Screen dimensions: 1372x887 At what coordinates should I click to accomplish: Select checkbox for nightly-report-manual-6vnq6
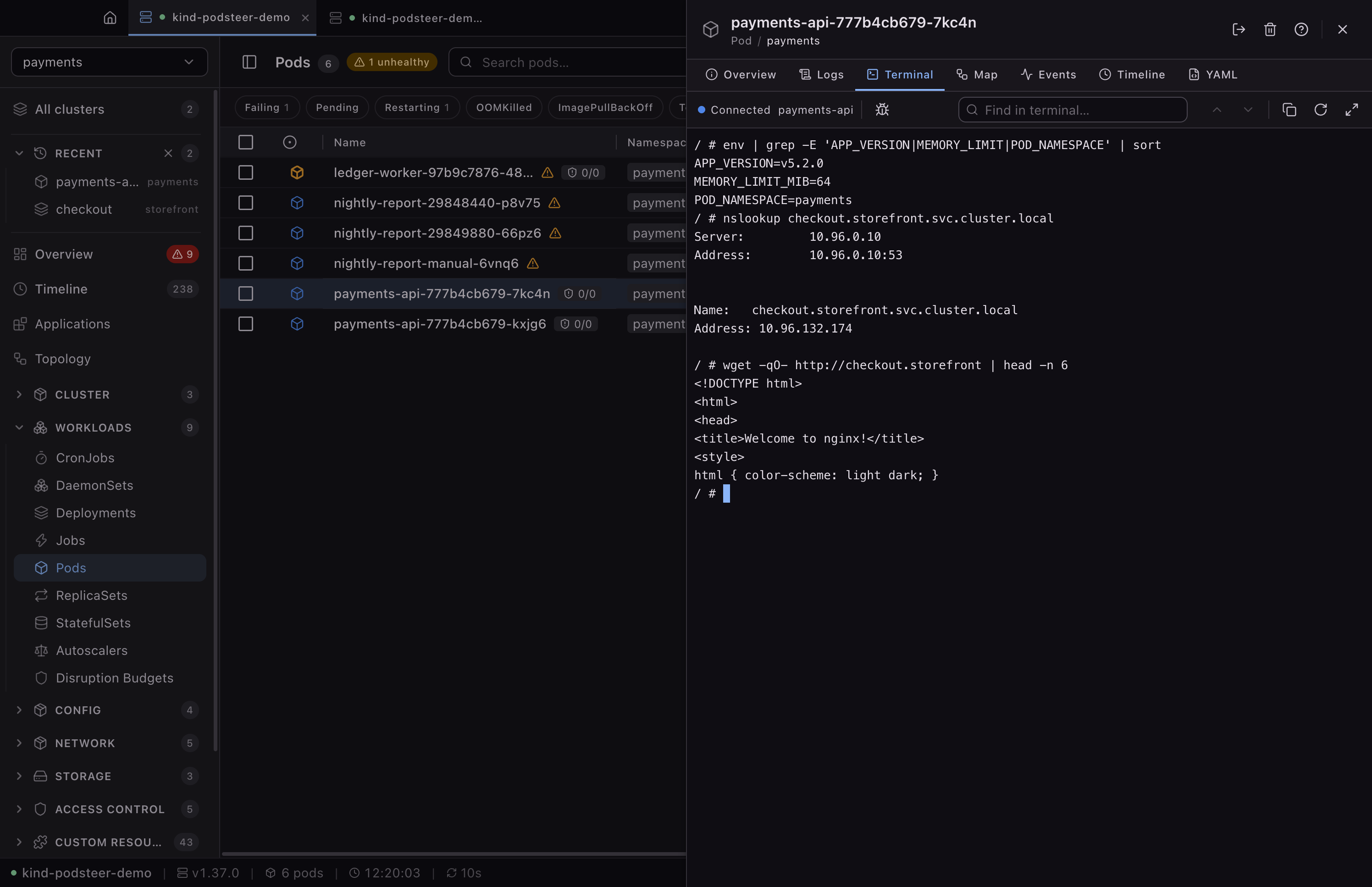(246, 263)
